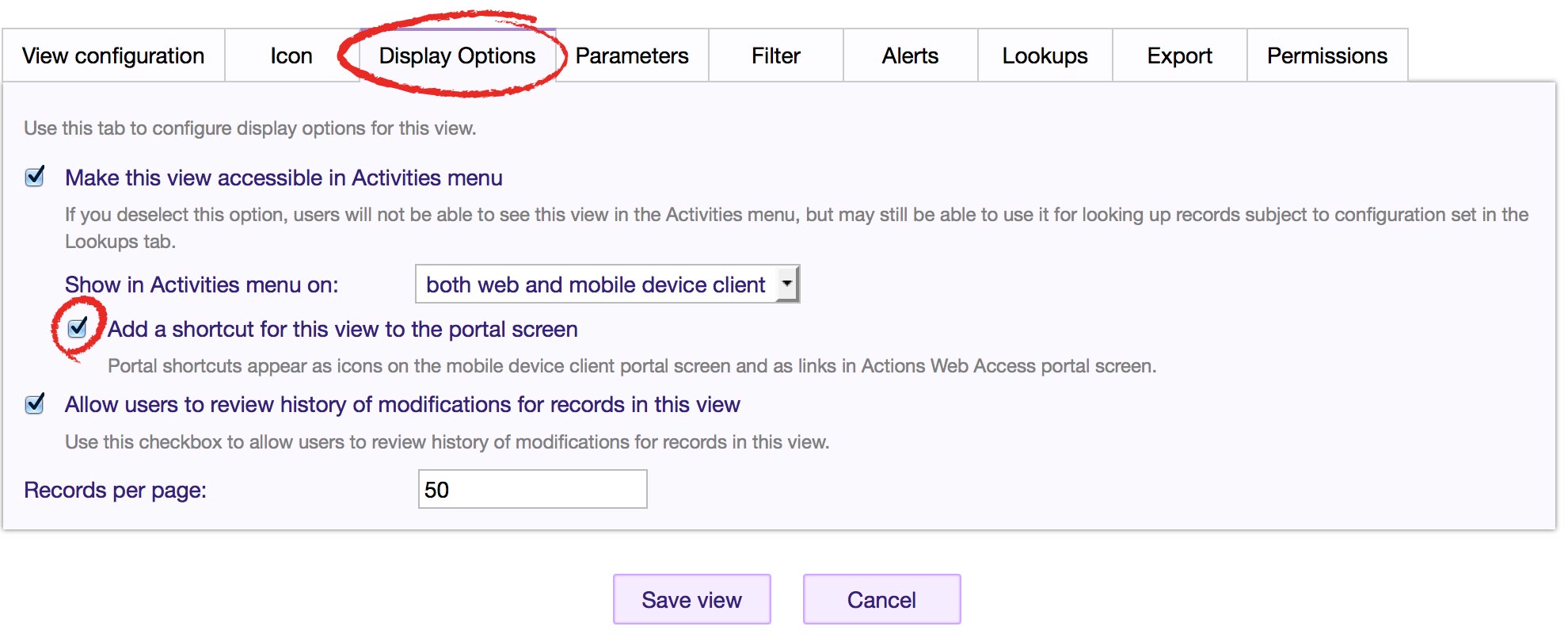This screenshot has width=1568, height=634.
Task: Open the Filter tab
Action: [x=776, y=55]
